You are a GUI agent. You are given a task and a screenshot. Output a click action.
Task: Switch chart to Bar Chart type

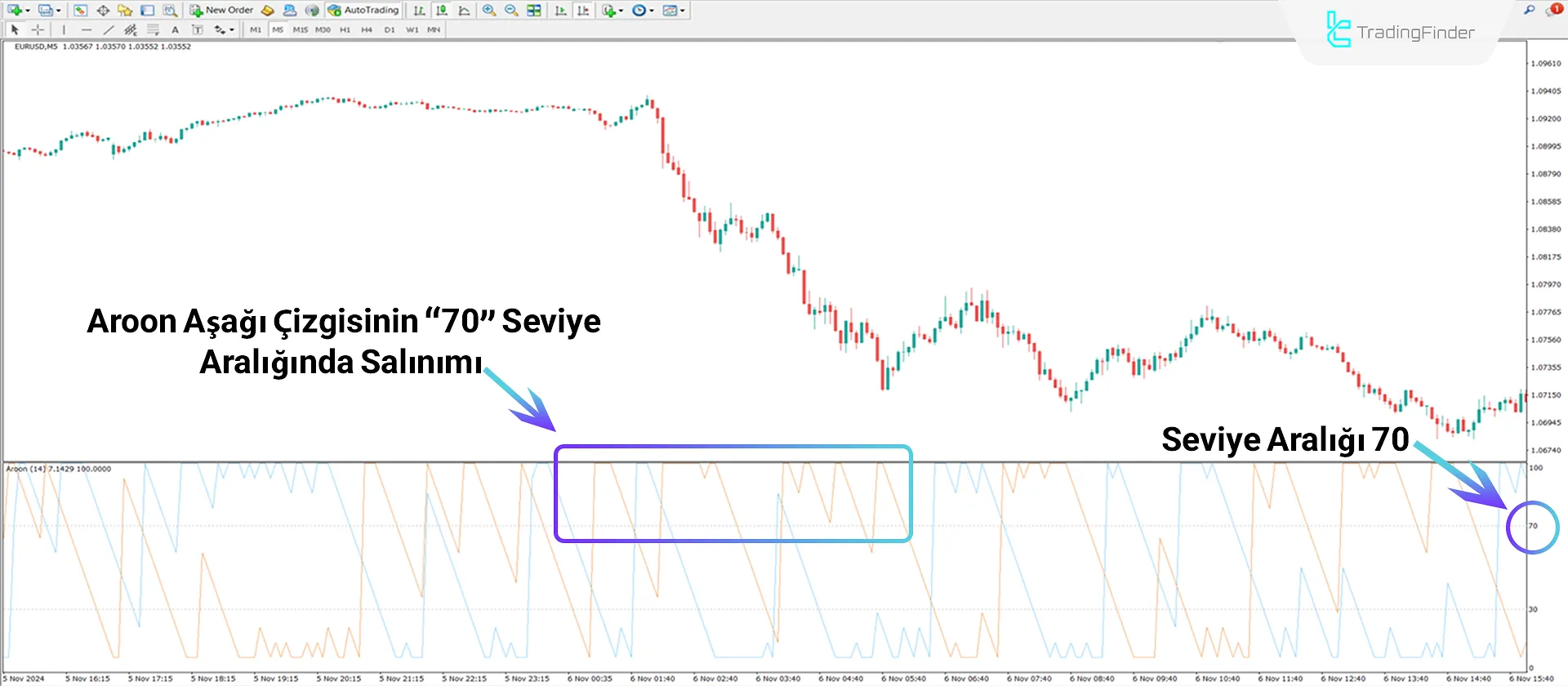(419, 10)
